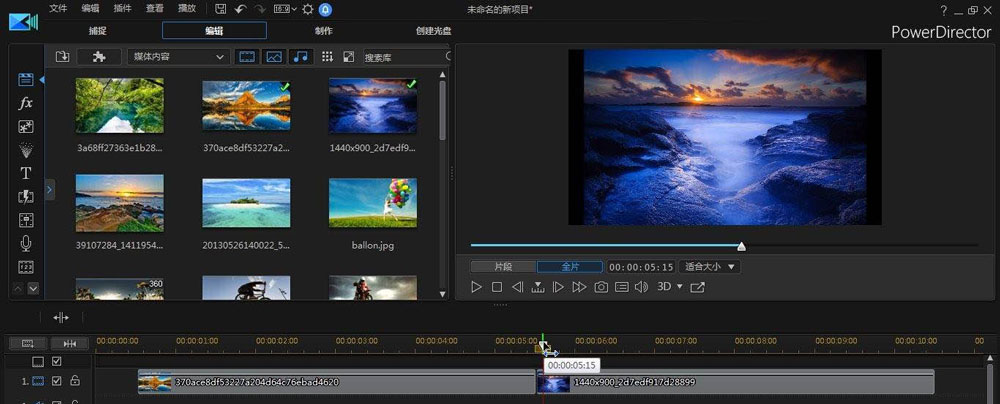
Task: Click the preview volume speaker icon
Action: pyautogui.click(x=641, y=287)
